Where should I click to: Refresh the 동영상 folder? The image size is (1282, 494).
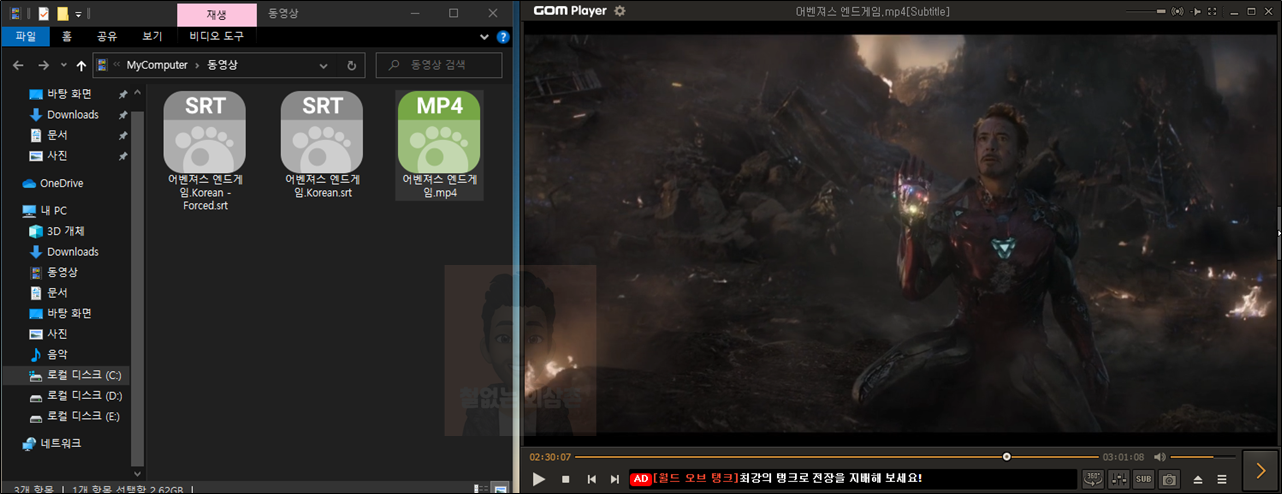[351, 65]
